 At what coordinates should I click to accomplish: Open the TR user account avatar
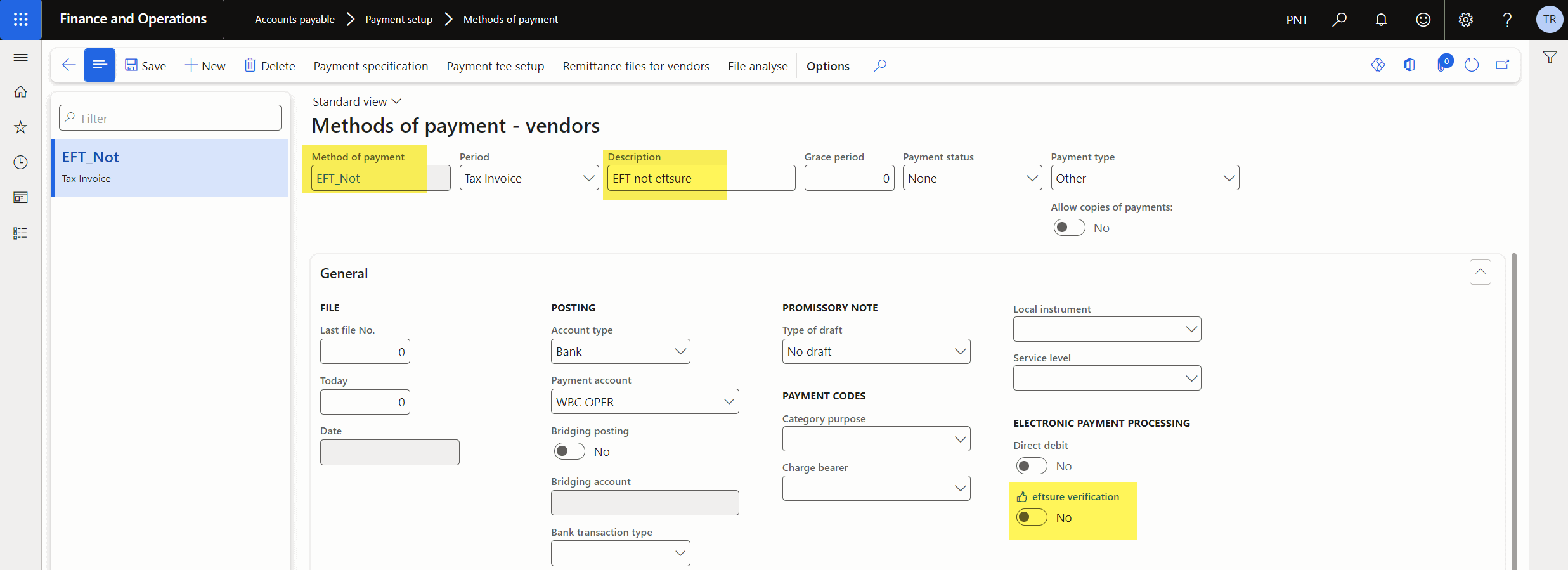click(1550, 20)
